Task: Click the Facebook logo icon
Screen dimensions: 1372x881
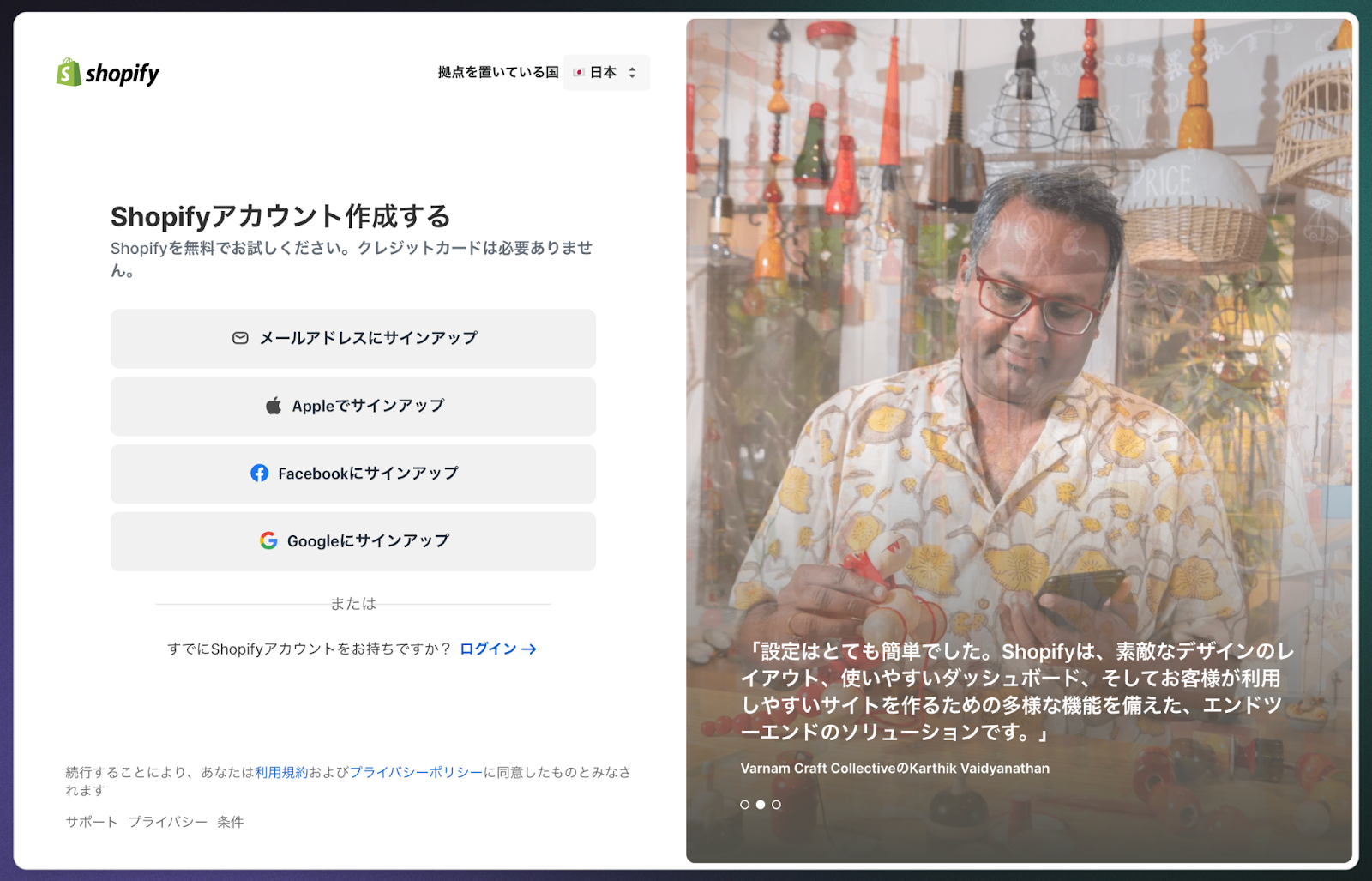Action: pyautogui.click(x=259, y=474)
